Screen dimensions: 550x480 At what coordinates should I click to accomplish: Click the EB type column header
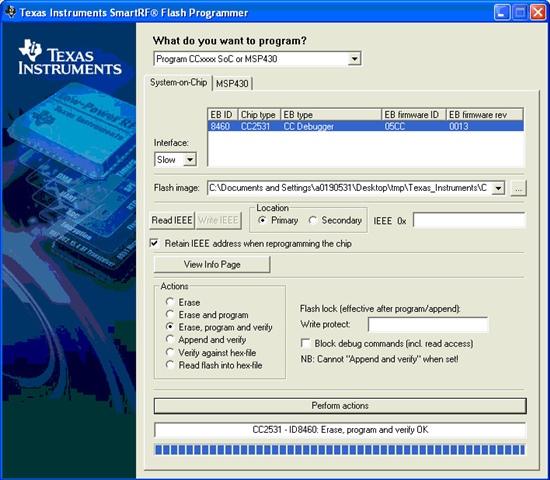[x=331, y=115]
